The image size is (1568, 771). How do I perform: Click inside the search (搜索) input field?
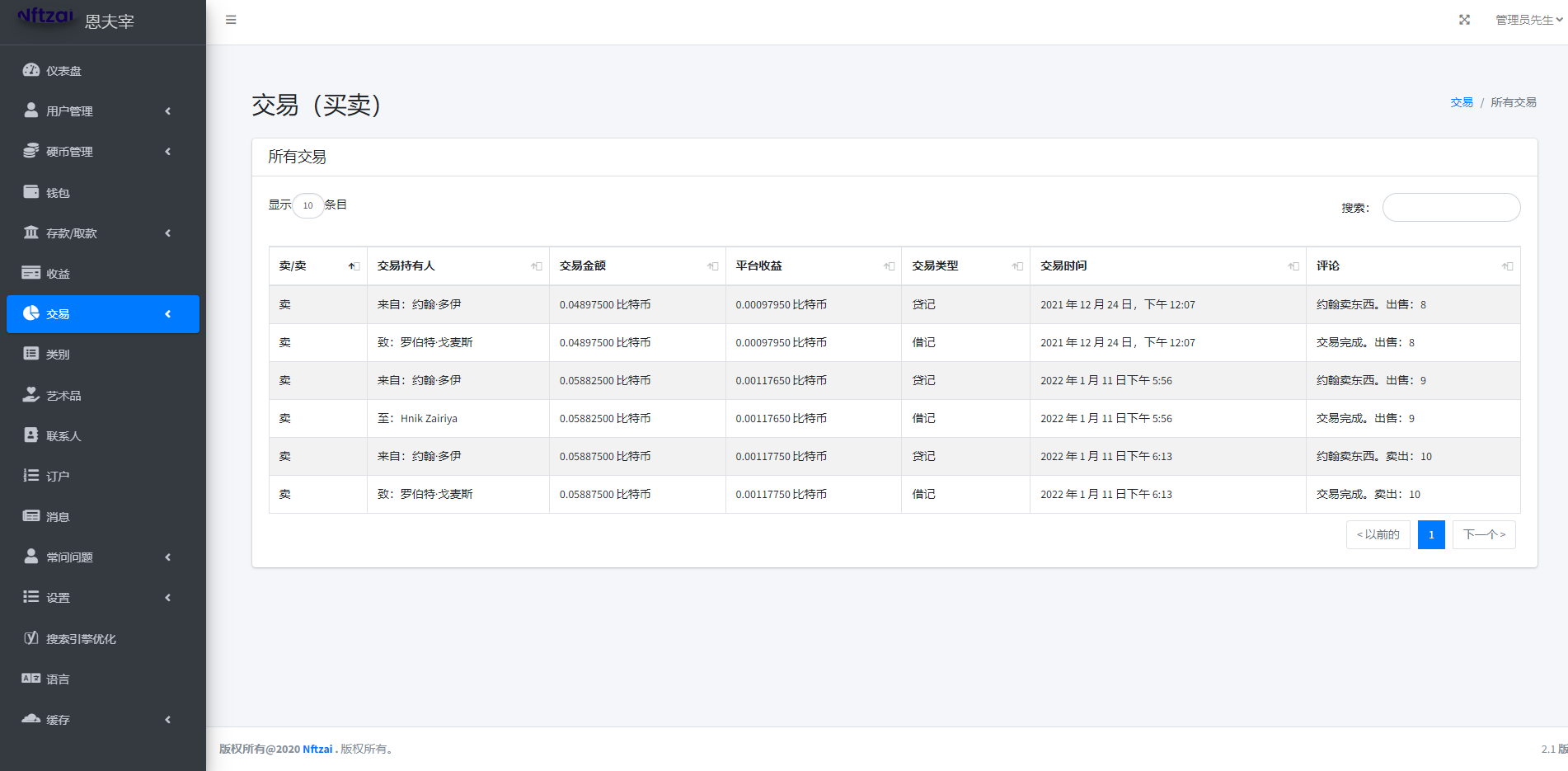coord(1451,208)
